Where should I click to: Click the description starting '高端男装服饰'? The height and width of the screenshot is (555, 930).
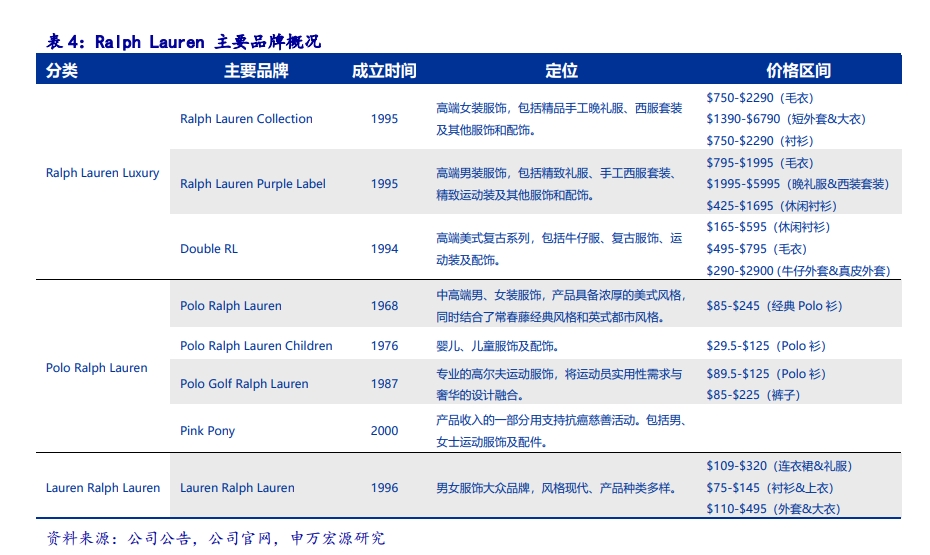click(556, 184)
